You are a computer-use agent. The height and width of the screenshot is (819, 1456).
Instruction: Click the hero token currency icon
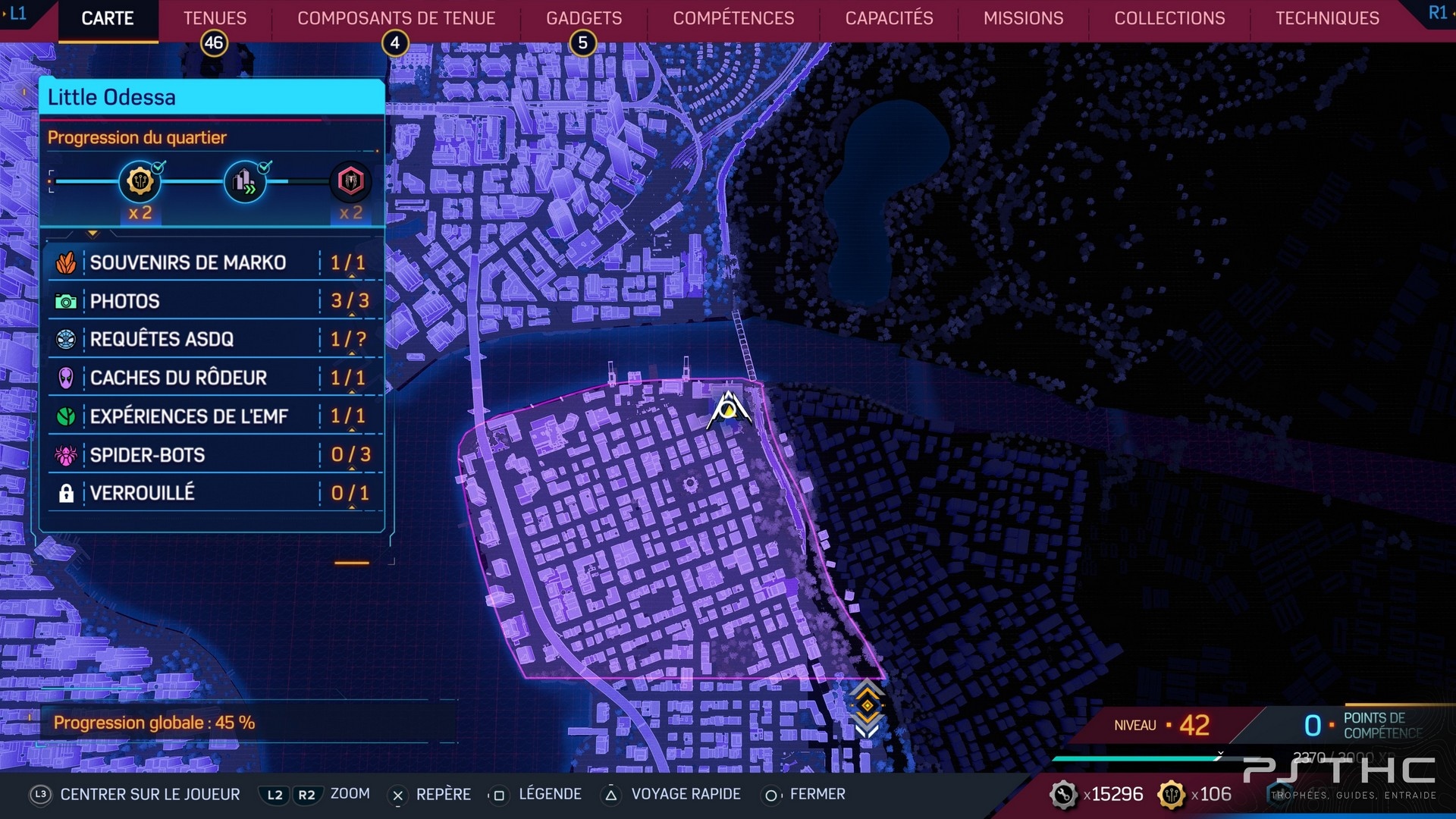pos(1172,794)
